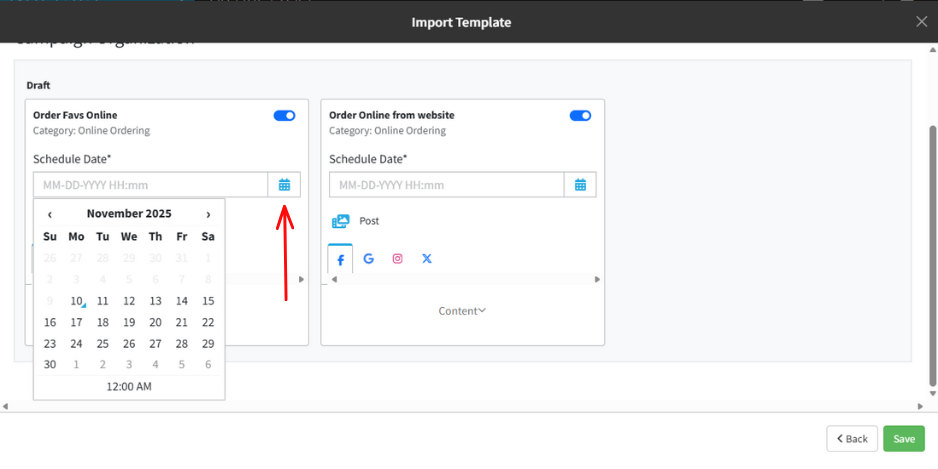Click the 12:00 AM time selector

[x=129, y=386]
